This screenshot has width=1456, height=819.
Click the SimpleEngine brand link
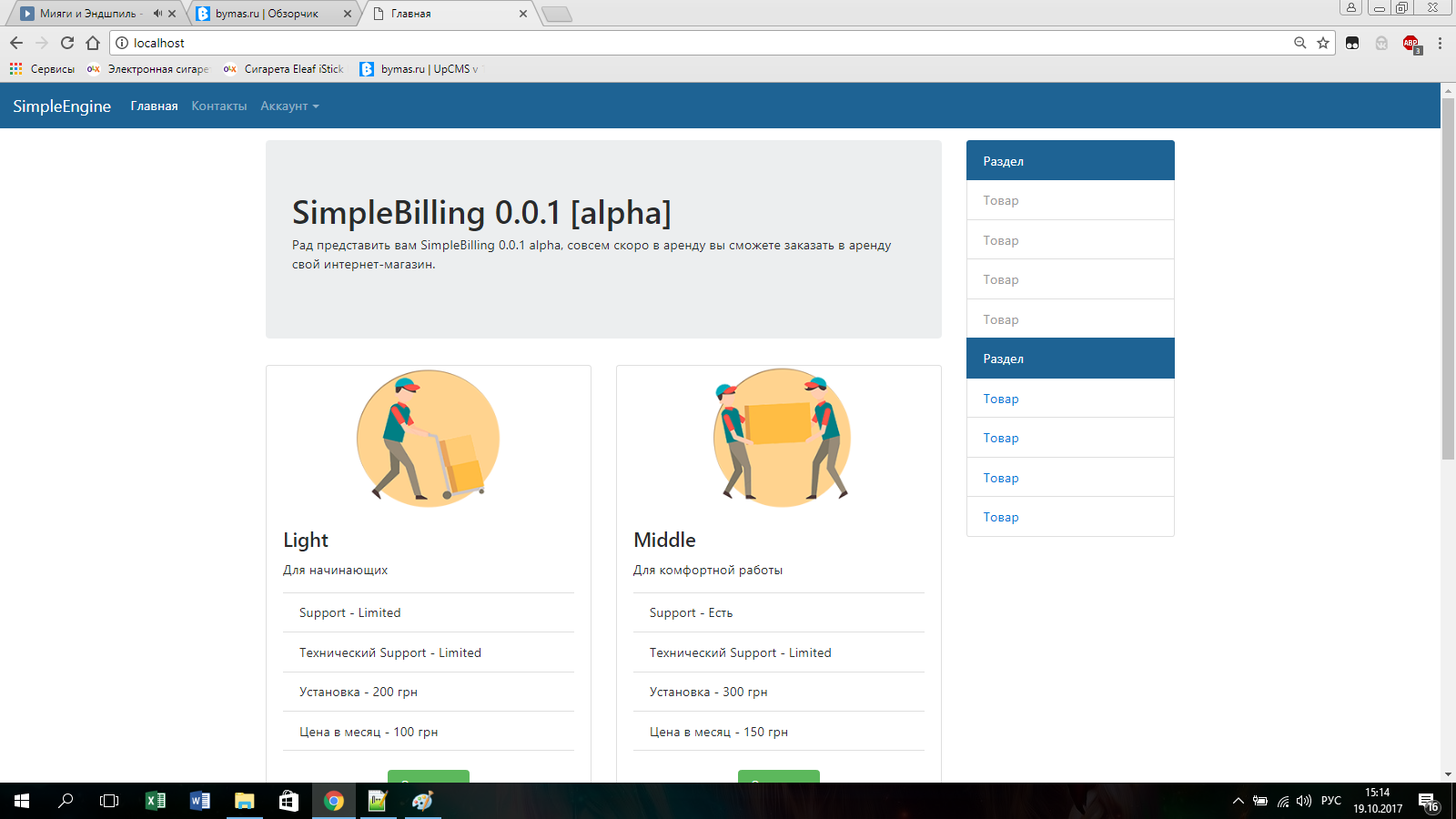pos(62,106)
